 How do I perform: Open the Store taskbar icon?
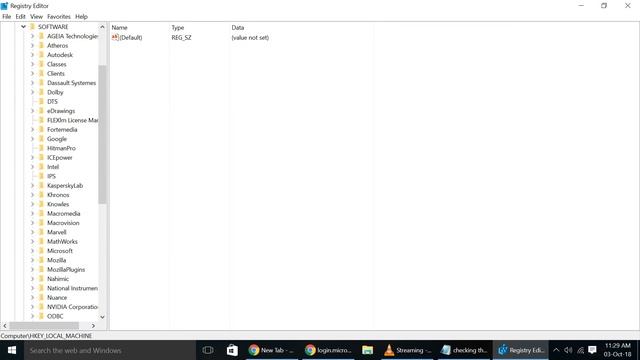coord(232,350)
